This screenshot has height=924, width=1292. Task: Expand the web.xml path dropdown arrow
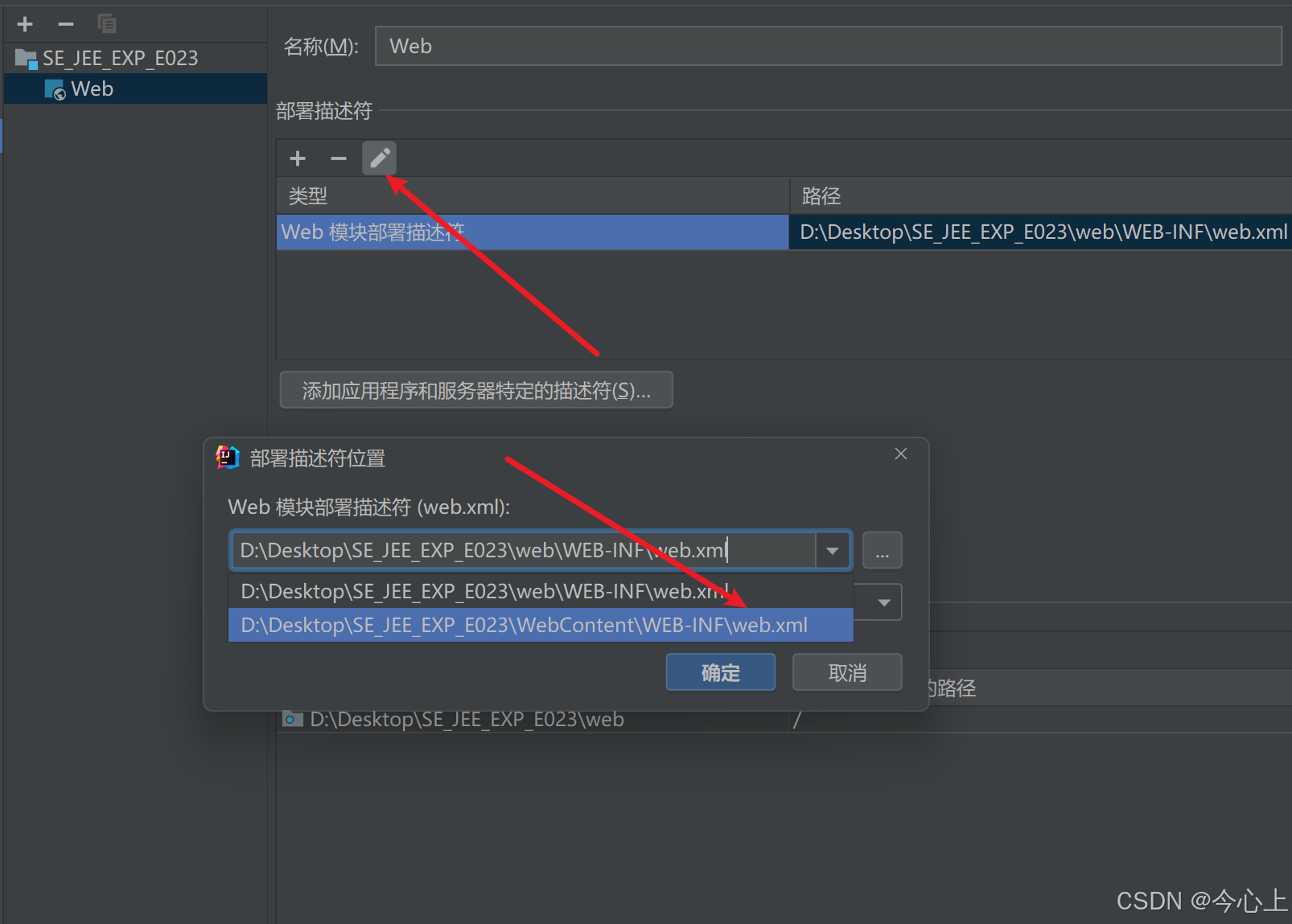(x=833, y=551)
